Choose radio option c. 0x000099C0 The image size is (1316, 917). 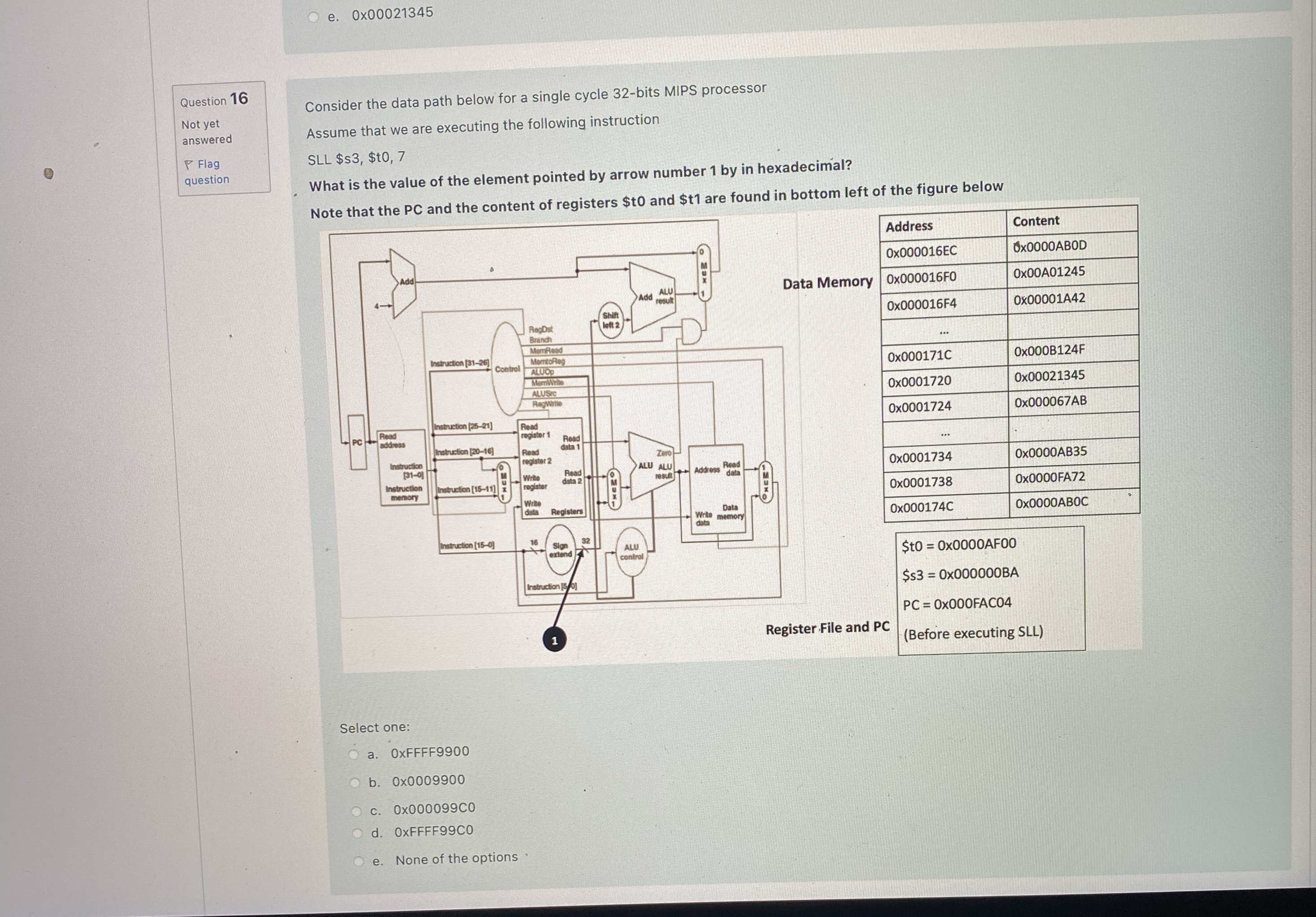click(357, 811)
